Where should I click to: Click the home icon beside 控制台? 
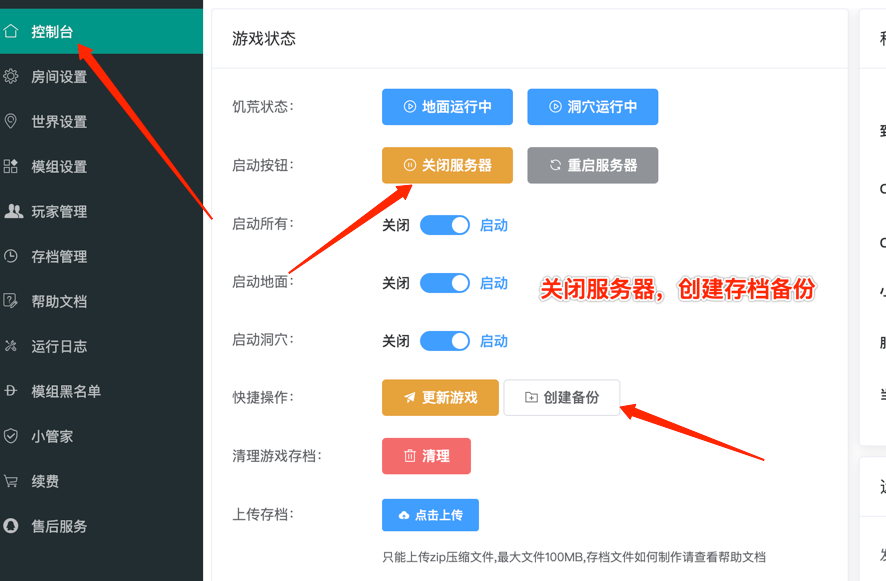pyautogui.click(x=11, y=31)
